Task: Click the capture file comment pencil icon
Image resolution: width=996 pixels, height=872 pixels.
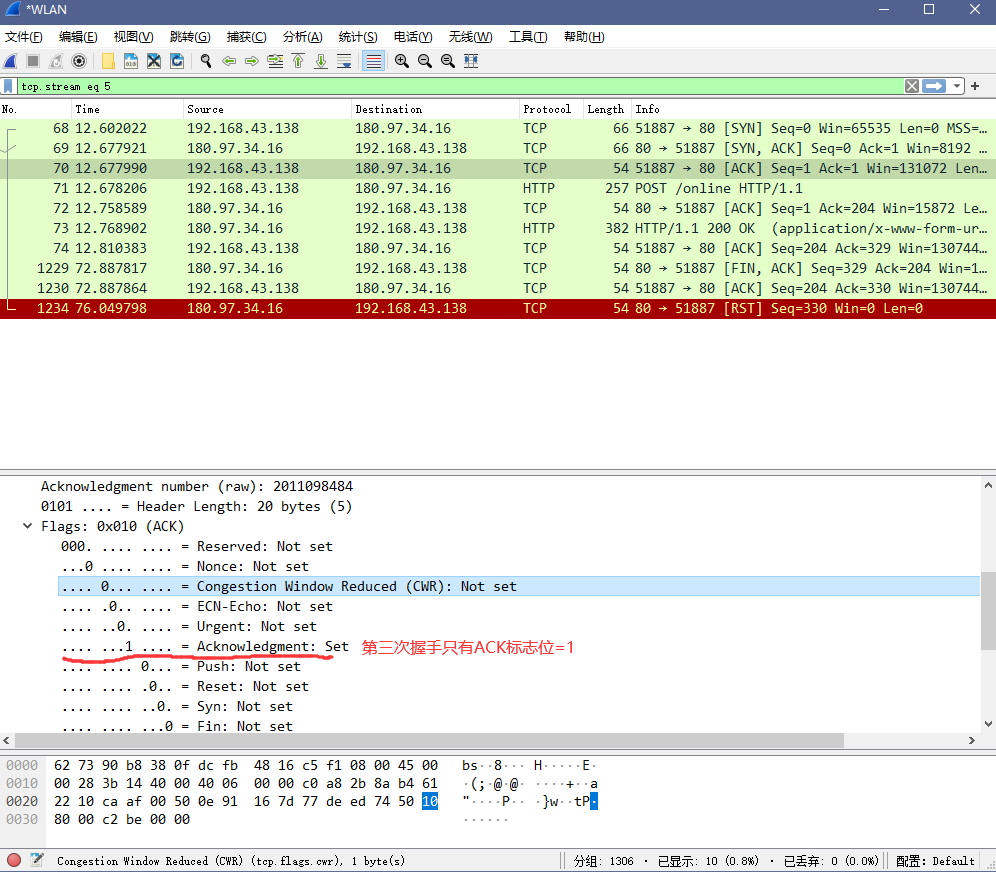Action: 36,860
